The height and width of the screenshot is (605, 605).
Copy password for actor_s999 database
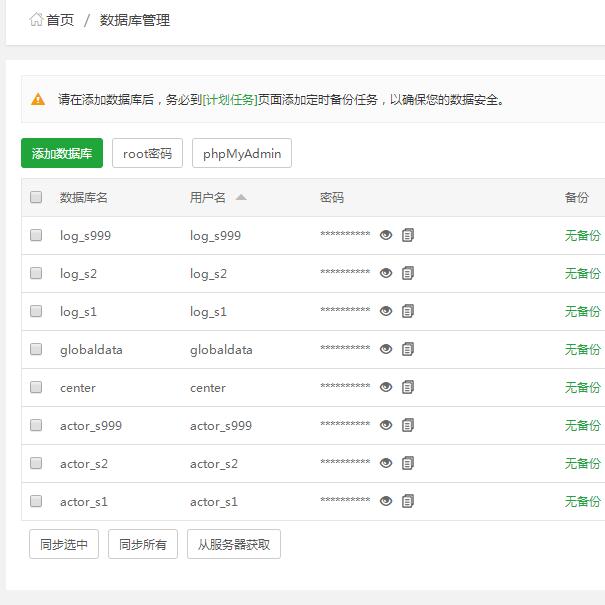coord(408,425)
